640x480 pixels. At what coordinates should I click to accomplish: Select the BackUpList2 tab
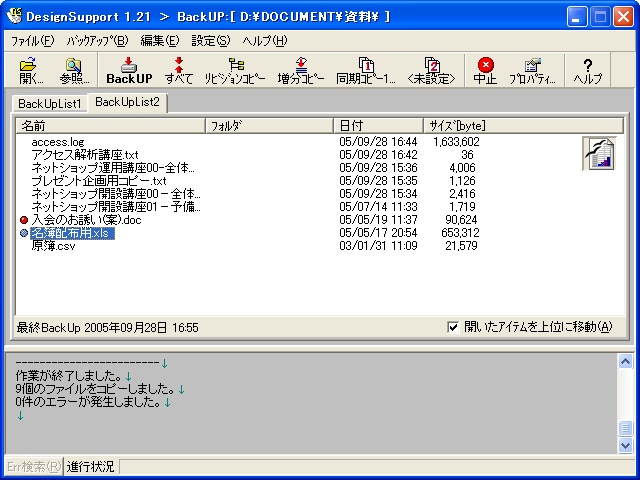click(127, 102)
